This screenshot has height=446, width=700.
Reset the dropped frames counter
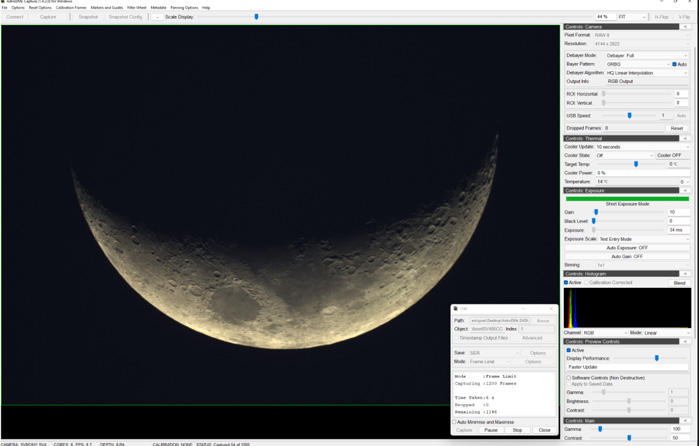[x=677, y=128]
